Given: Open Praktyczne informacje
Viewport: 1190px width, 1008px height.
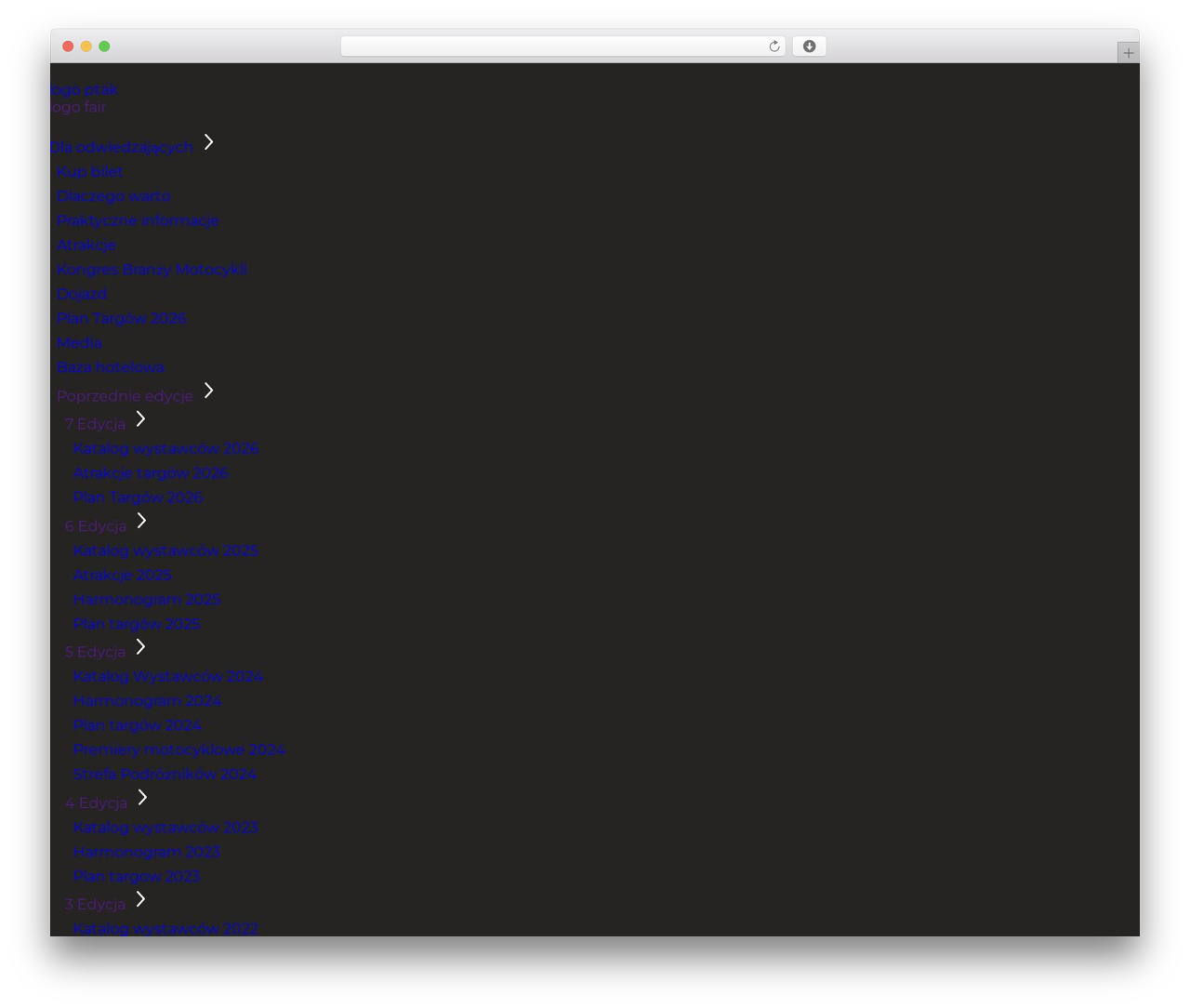Looking at the screenshot, I should pos(138,220).
